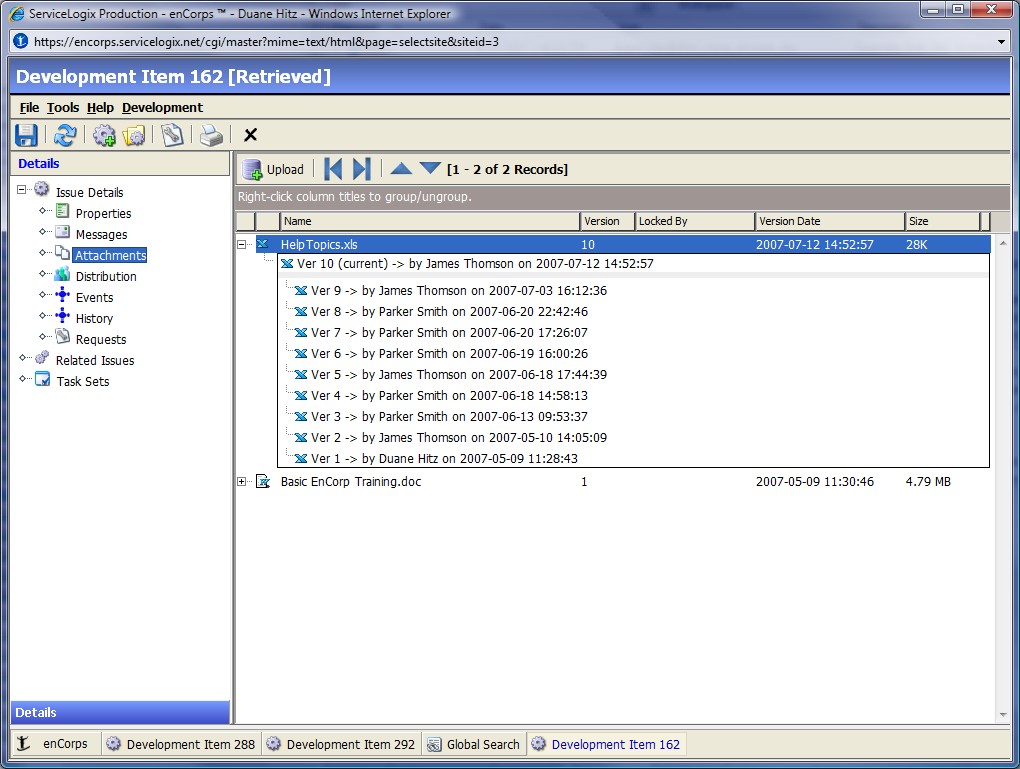
Task: Sort by the Name column header
Action: [429, 221]
